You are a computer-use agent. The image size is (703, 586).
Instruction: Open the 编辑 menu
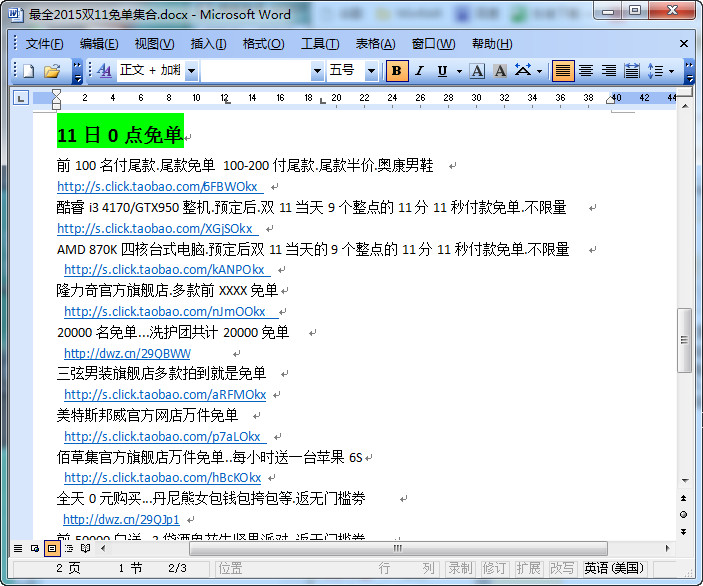point(99,44)
